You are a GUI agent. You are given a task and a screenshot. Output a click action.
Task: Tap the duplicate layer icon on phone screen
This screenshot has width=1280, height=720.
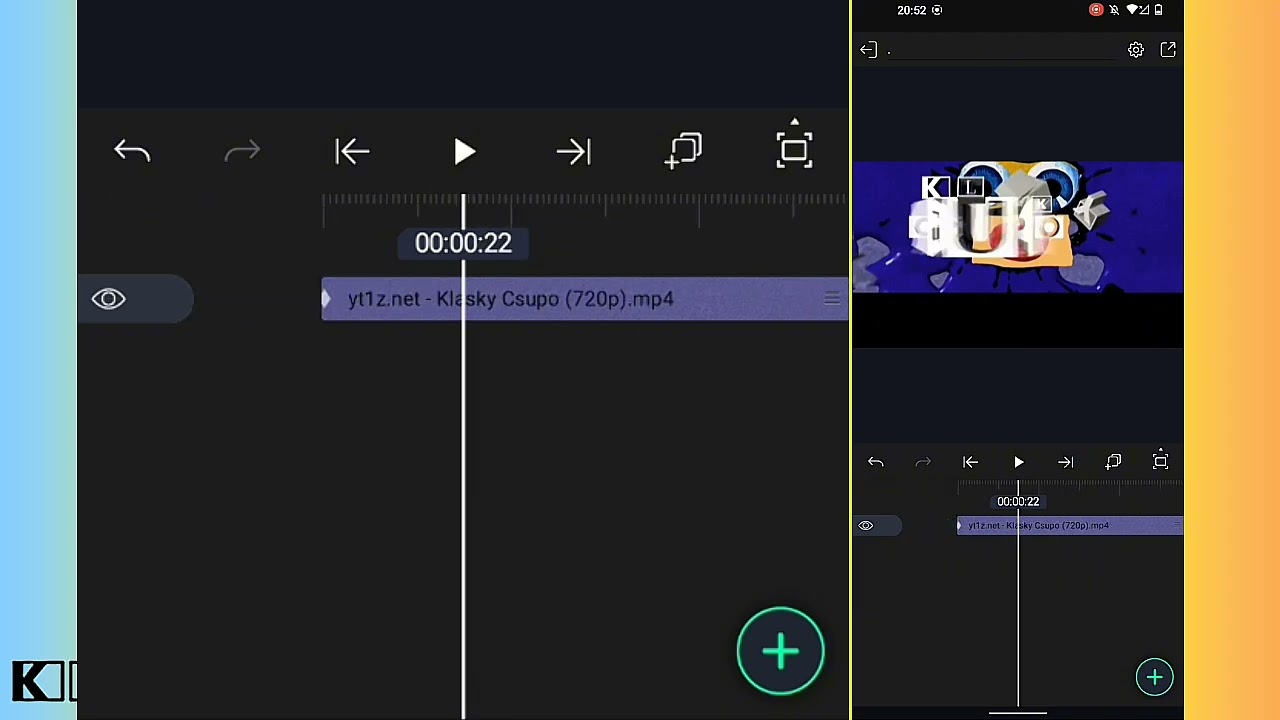pos(1113,462)
